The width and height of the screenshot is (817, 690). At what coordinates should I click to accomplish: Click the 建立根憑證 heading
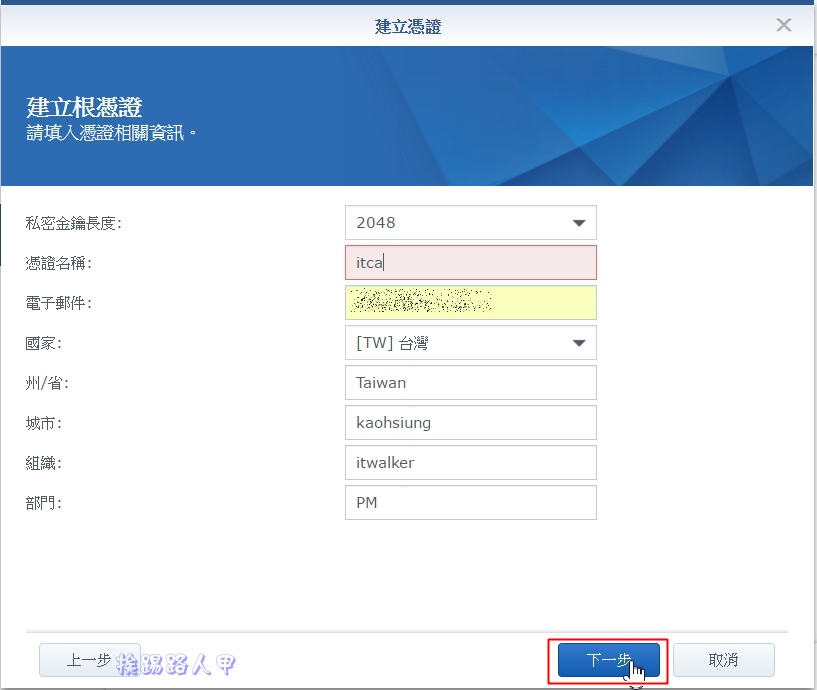click(x=84, y=107)
